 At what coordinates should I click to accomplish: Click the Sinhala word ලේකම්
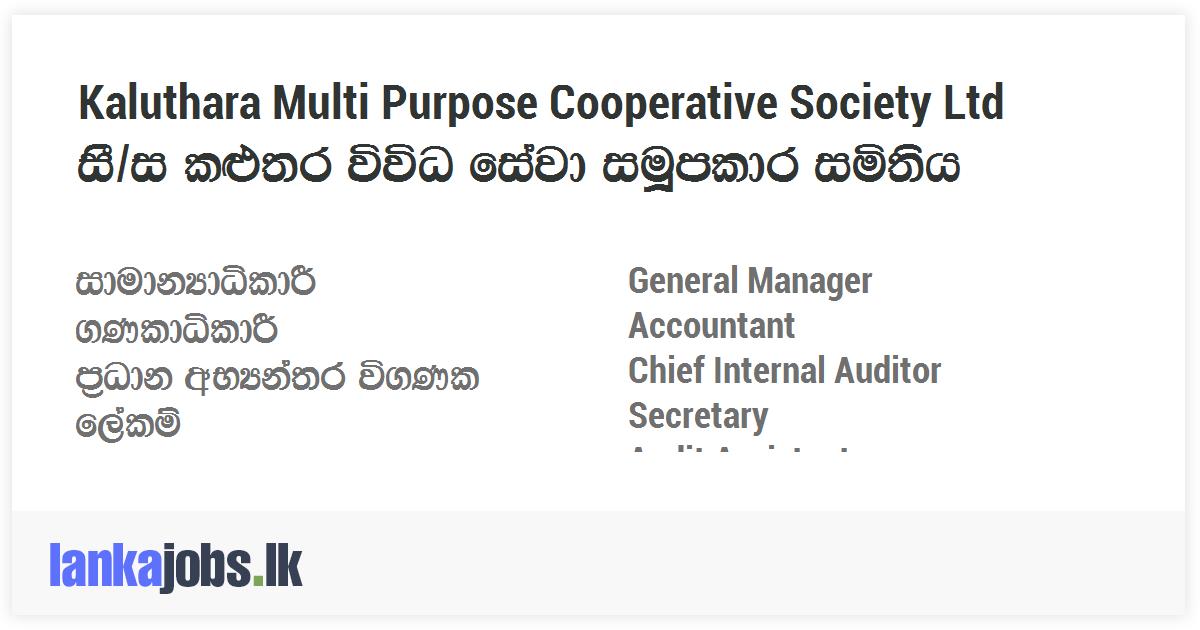point(128,424)
